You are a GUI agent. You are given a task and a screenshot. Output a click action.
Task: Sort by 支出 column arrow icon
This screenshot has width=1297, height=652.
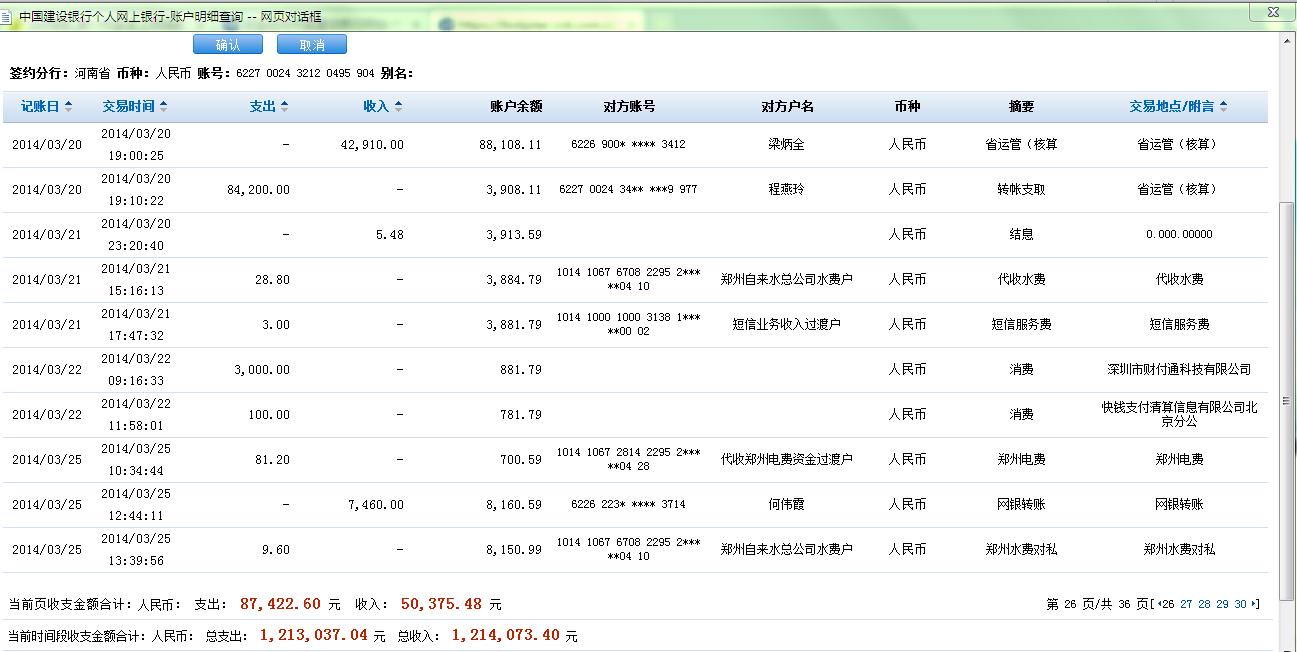click(x=284, y=107)
